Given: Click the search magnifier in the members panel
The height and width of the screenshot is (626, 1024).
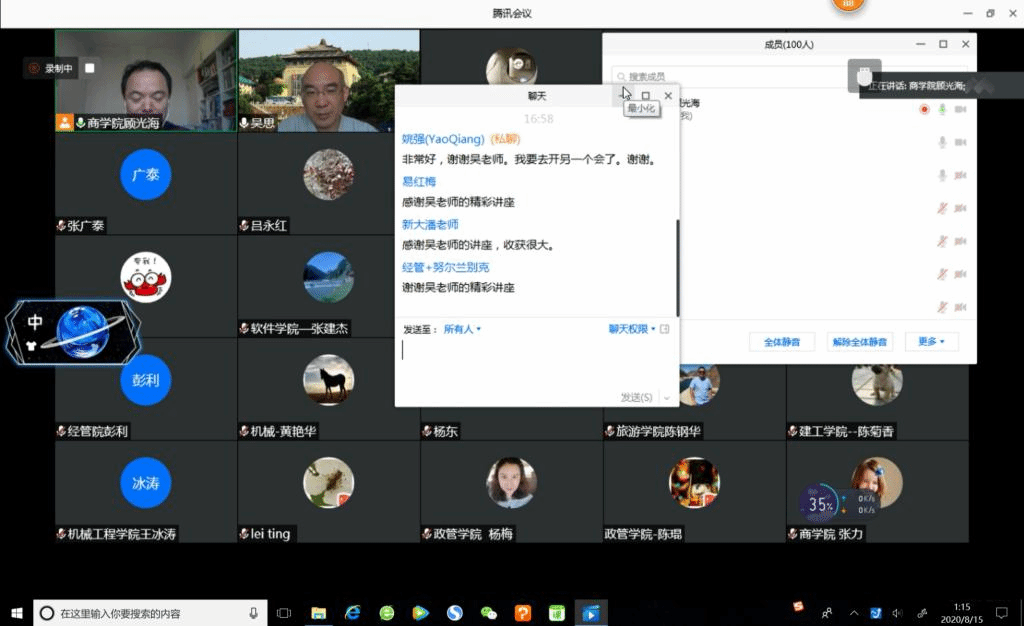Looking at the screenshot, I should click(620, 77).
